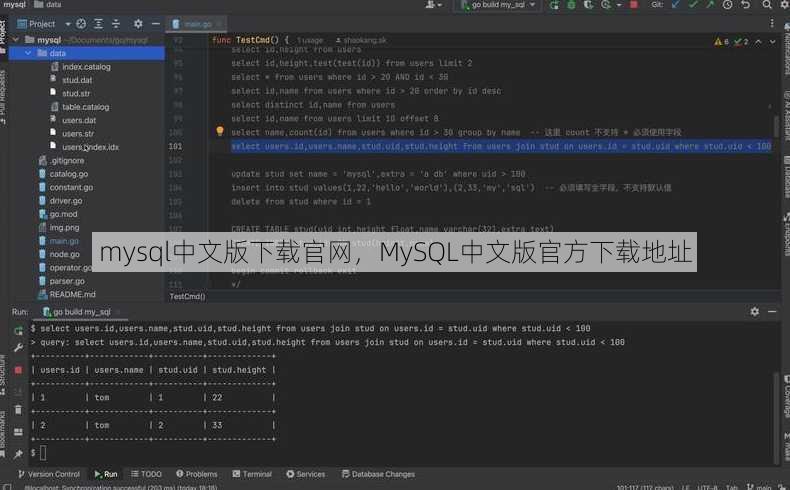Select users.dat file

[79, 120]
